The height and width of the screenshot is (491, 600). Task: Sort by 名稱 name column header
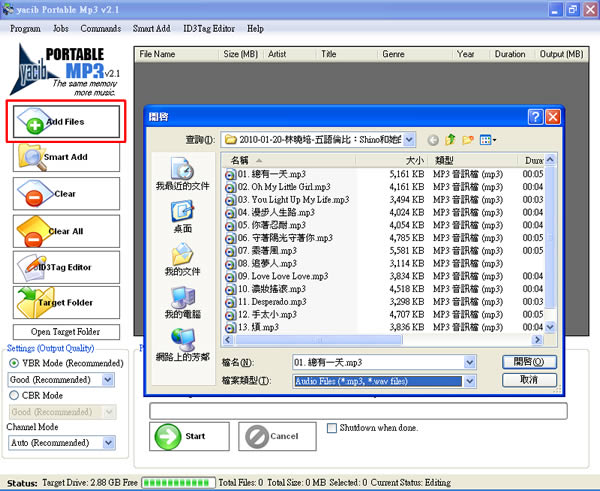[289, 160]
